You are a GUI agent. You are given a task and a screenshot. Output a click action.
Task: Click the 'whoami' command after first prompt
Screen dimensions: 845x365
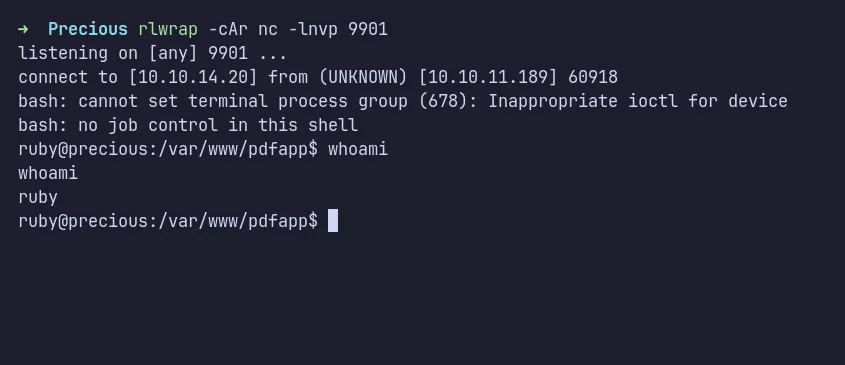(x=358, y=149)
